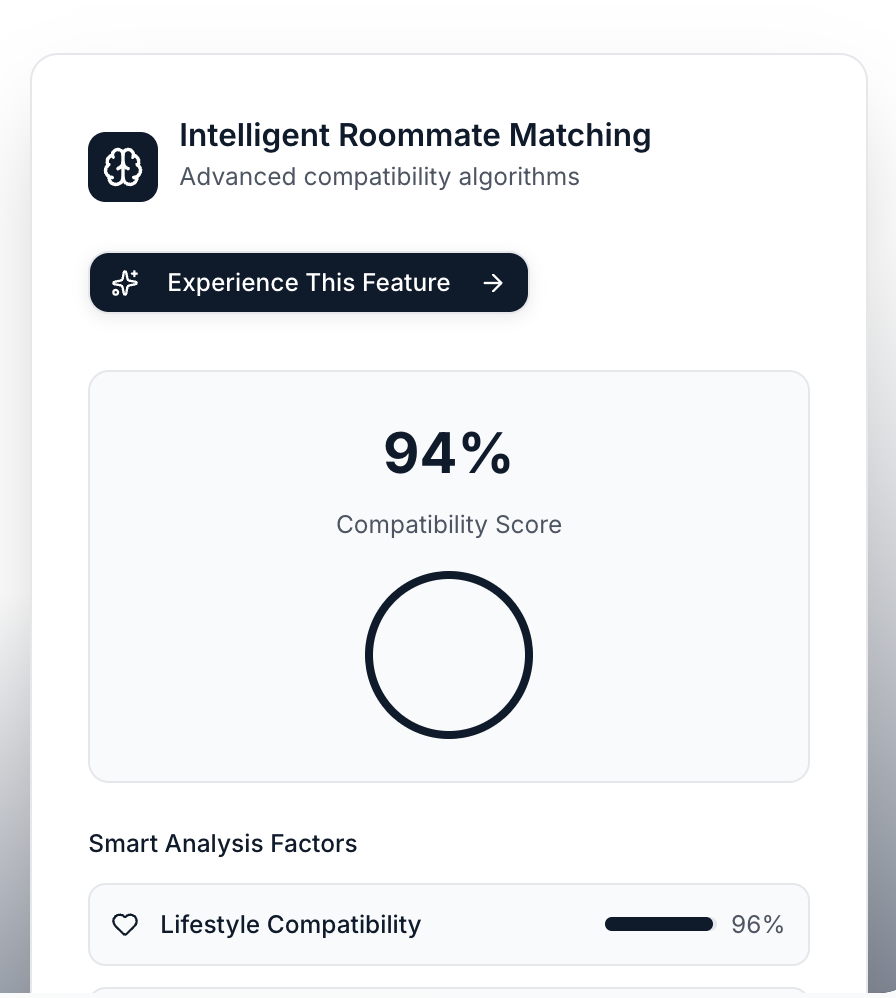The width and height of the screenshot is (896, 998).
Task: Click the Intelligent Roommate Matching heading
Action: point(415,135)
